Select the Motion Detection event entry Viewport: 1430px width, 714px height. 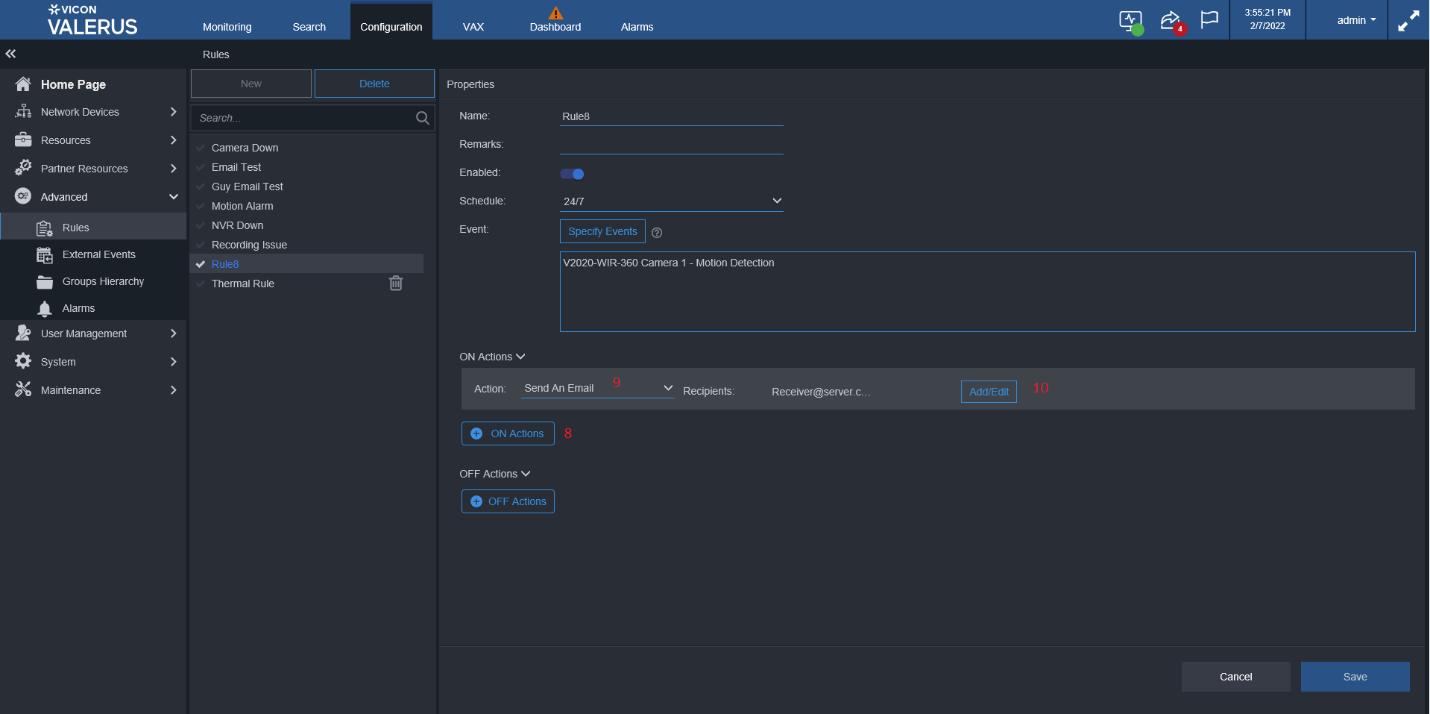coord(669,263)
